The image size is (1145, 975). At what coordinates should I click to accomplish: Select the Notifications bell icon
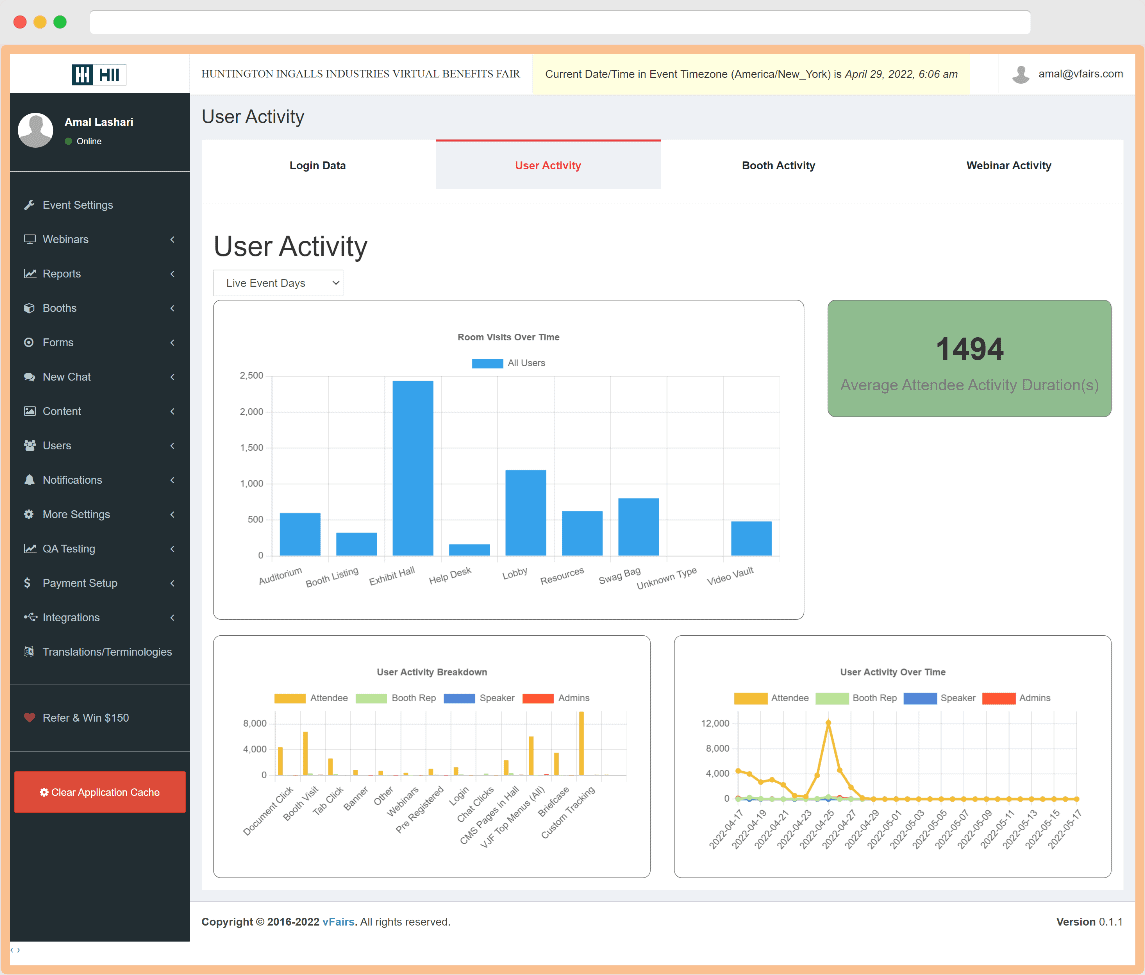point(32,480)
